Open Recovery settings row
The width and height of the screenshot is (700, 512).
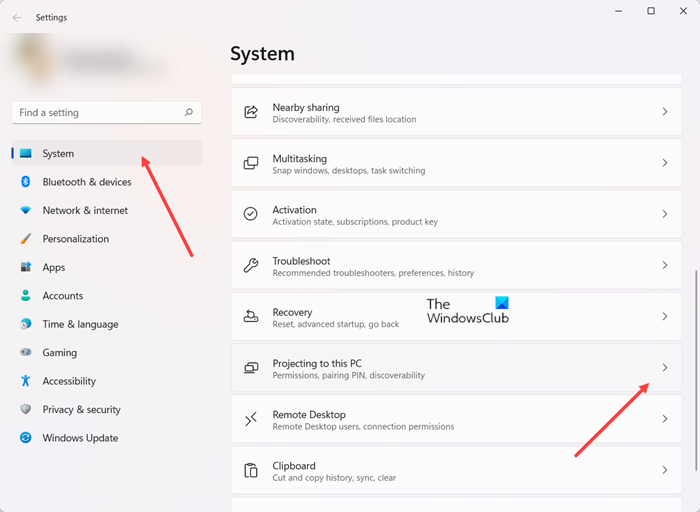[x=450, y=317]
